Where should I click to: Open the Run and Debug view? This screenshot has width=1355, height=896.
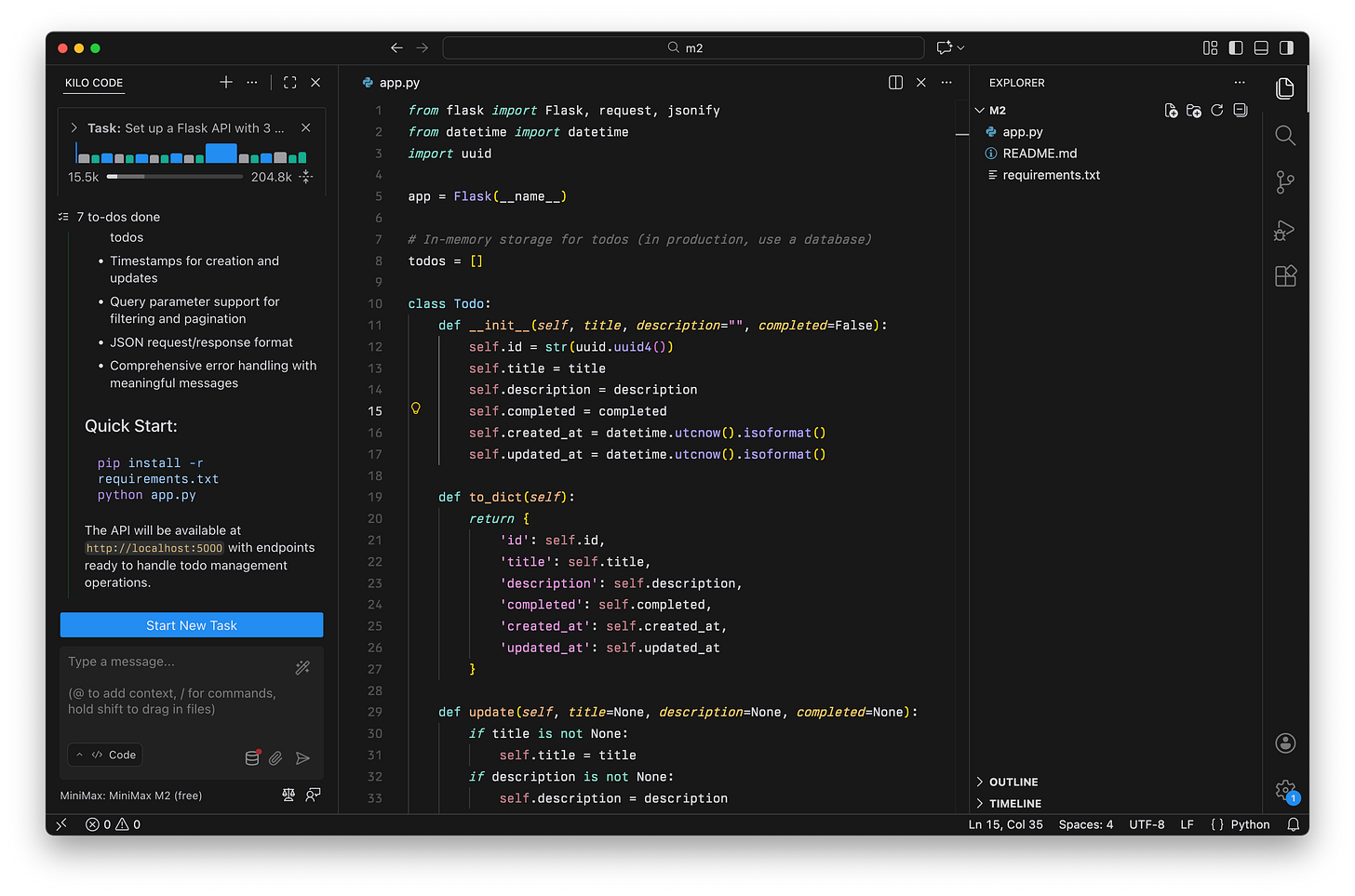pyautogui.click(x=1285, y=230)
